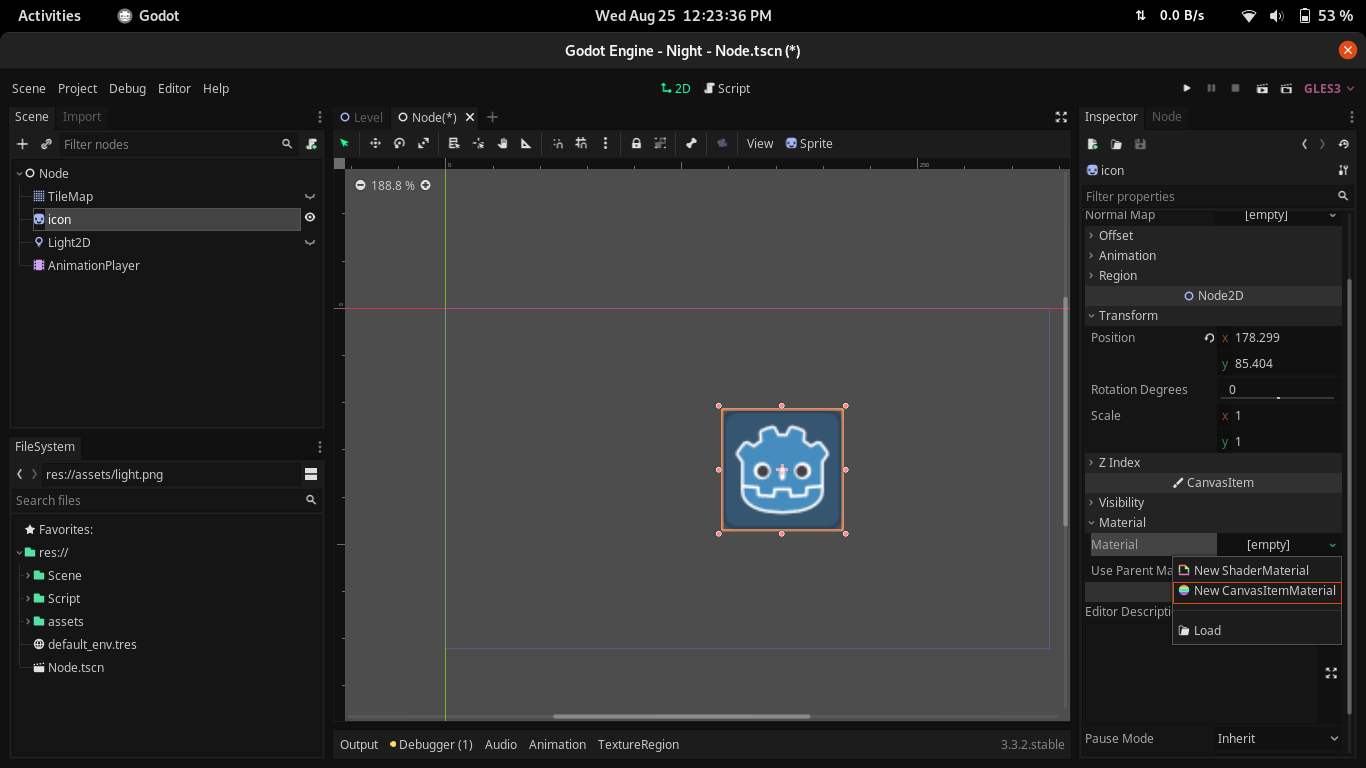Toggle visibility of the icon node
This screenshot has width=1366, height=768.
tap(310, 218)
